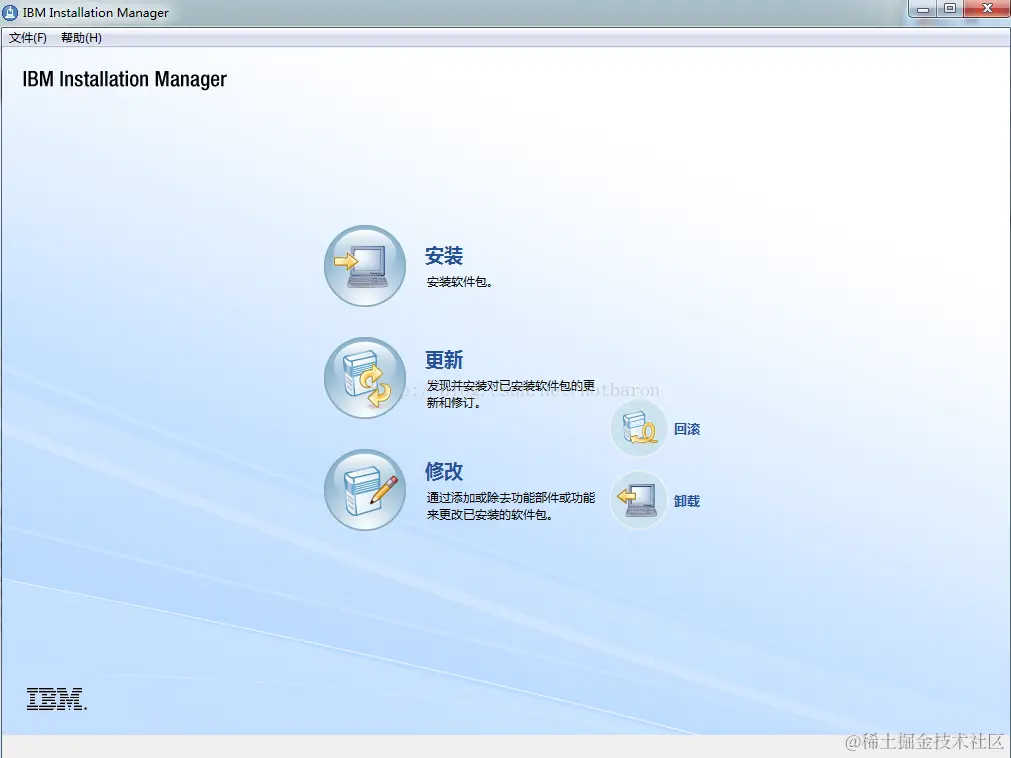Choose the 卸载 text link
Image resolution: width=1011 pixels, height=758 pixels.
[x=687, y=501]
